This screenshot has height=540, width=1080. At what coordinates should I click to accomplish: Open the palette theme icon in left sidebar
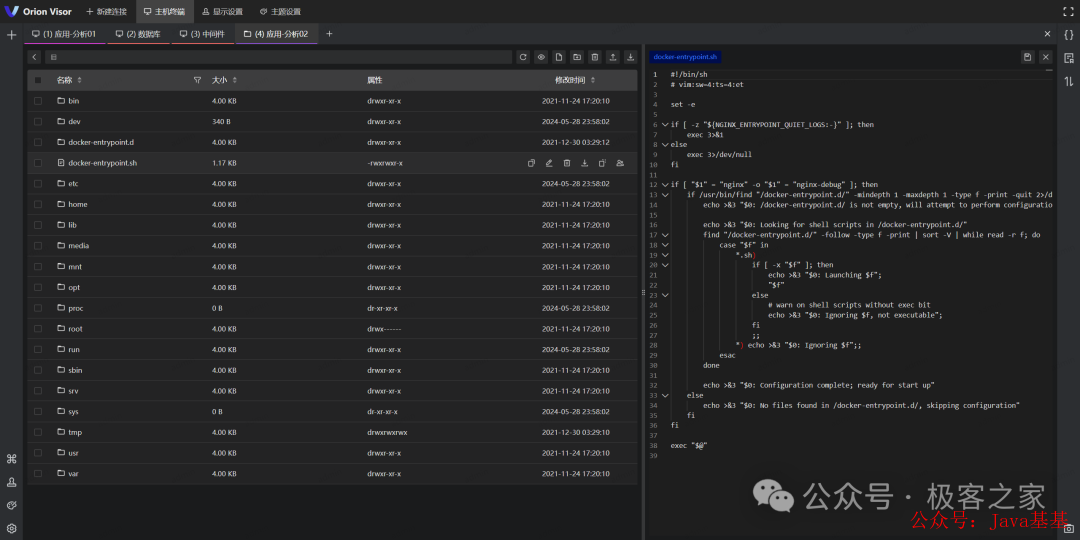point(11,505)
